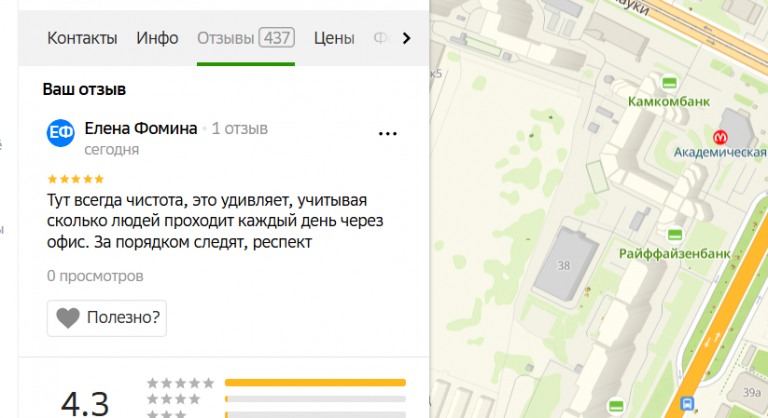Click the 'сегодня' review date
Screen dimensions: 768x418
click(112, 149)
